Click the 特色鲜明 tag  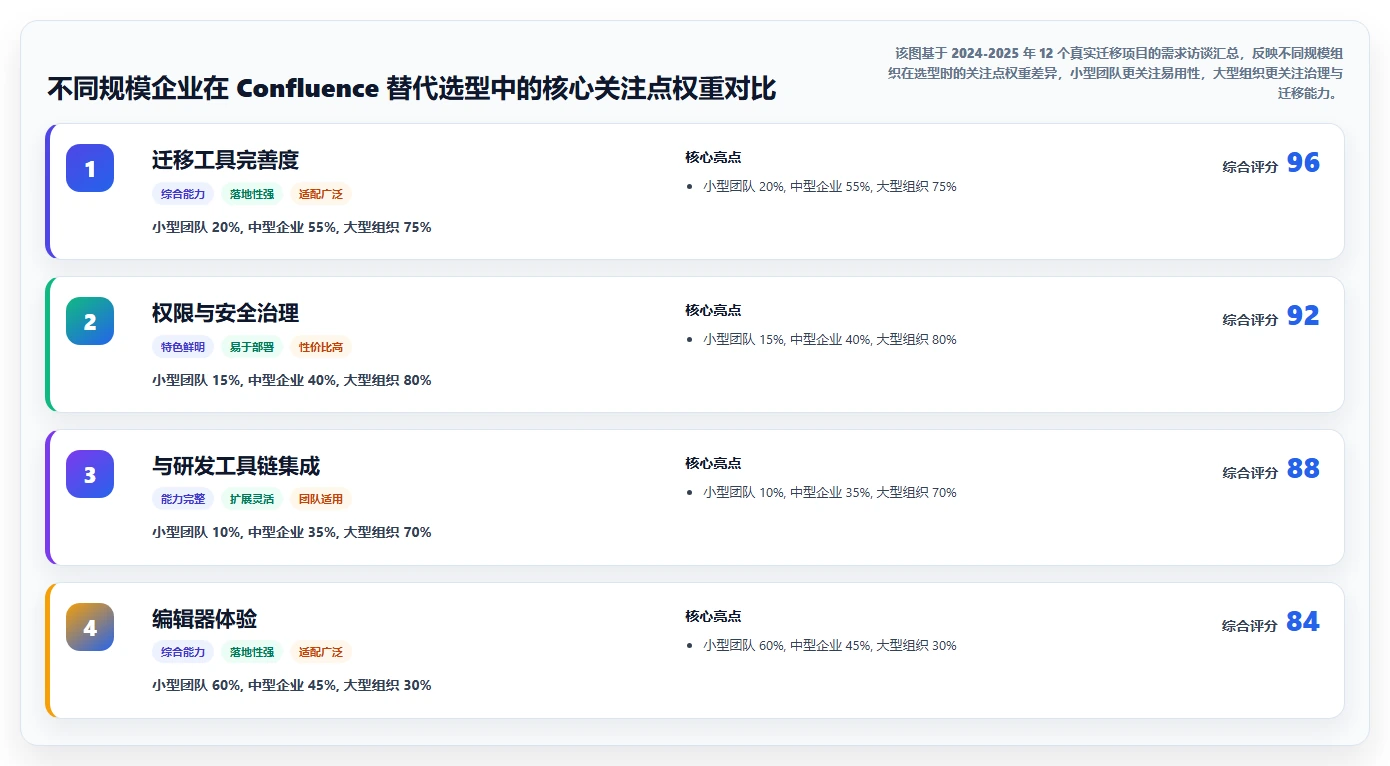[183, 347]
